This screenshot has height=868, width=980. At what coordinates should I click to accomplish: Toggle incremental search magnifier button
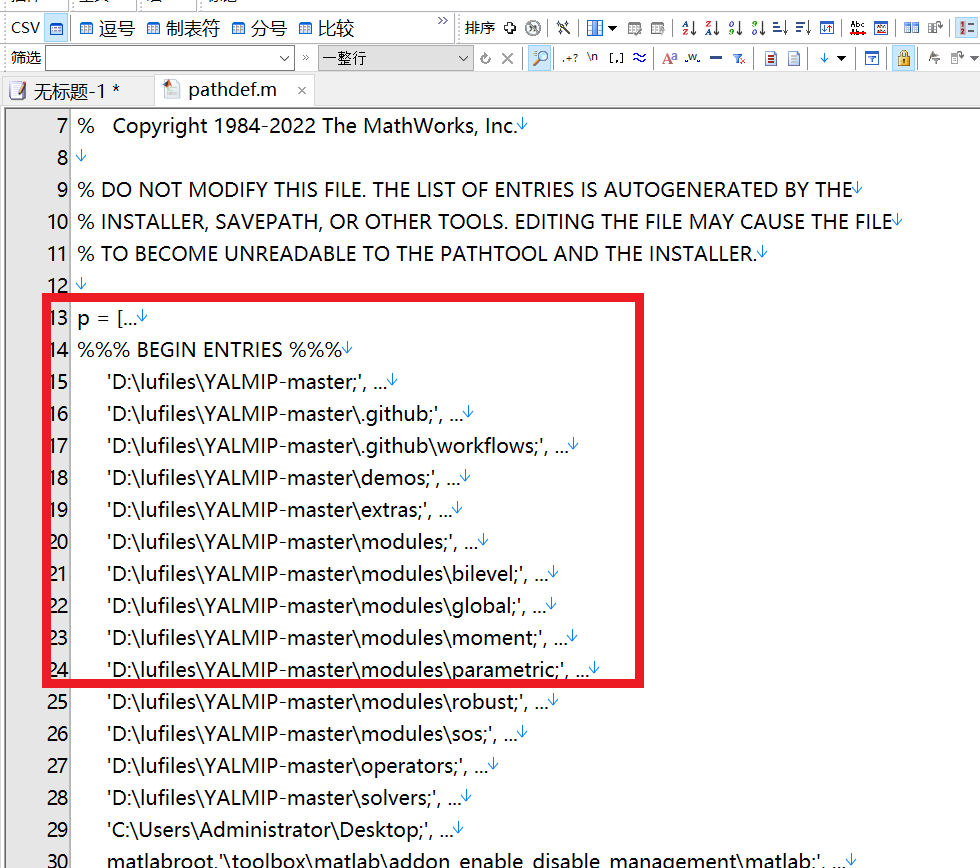click(x=539, y=59)
